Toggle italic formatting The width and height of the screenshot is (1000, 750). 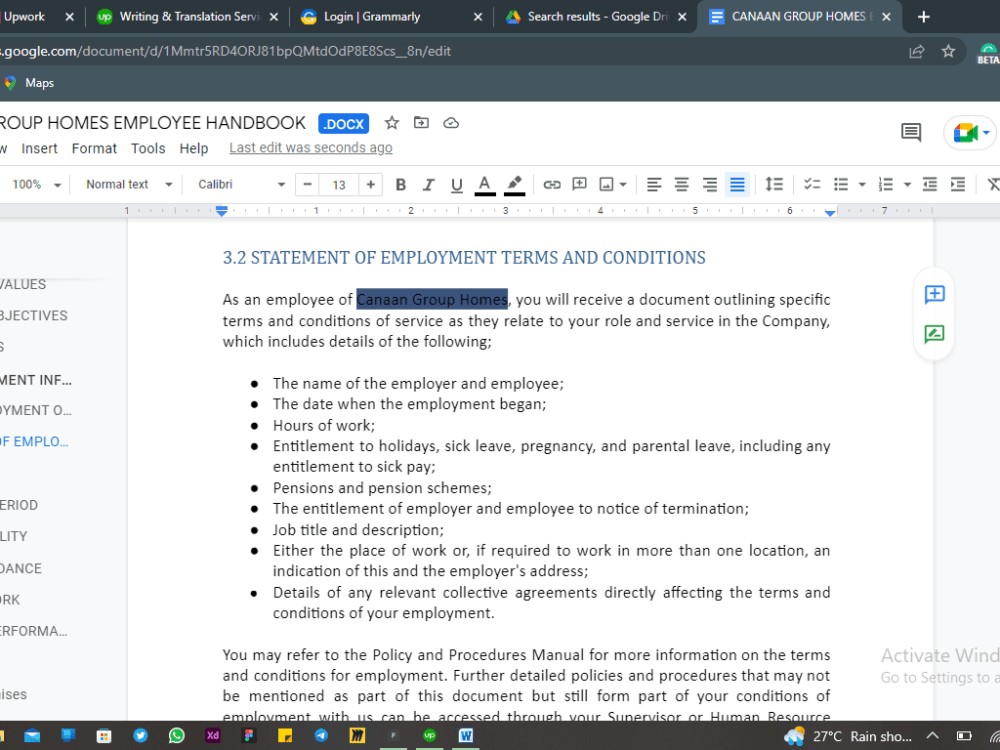428,185
